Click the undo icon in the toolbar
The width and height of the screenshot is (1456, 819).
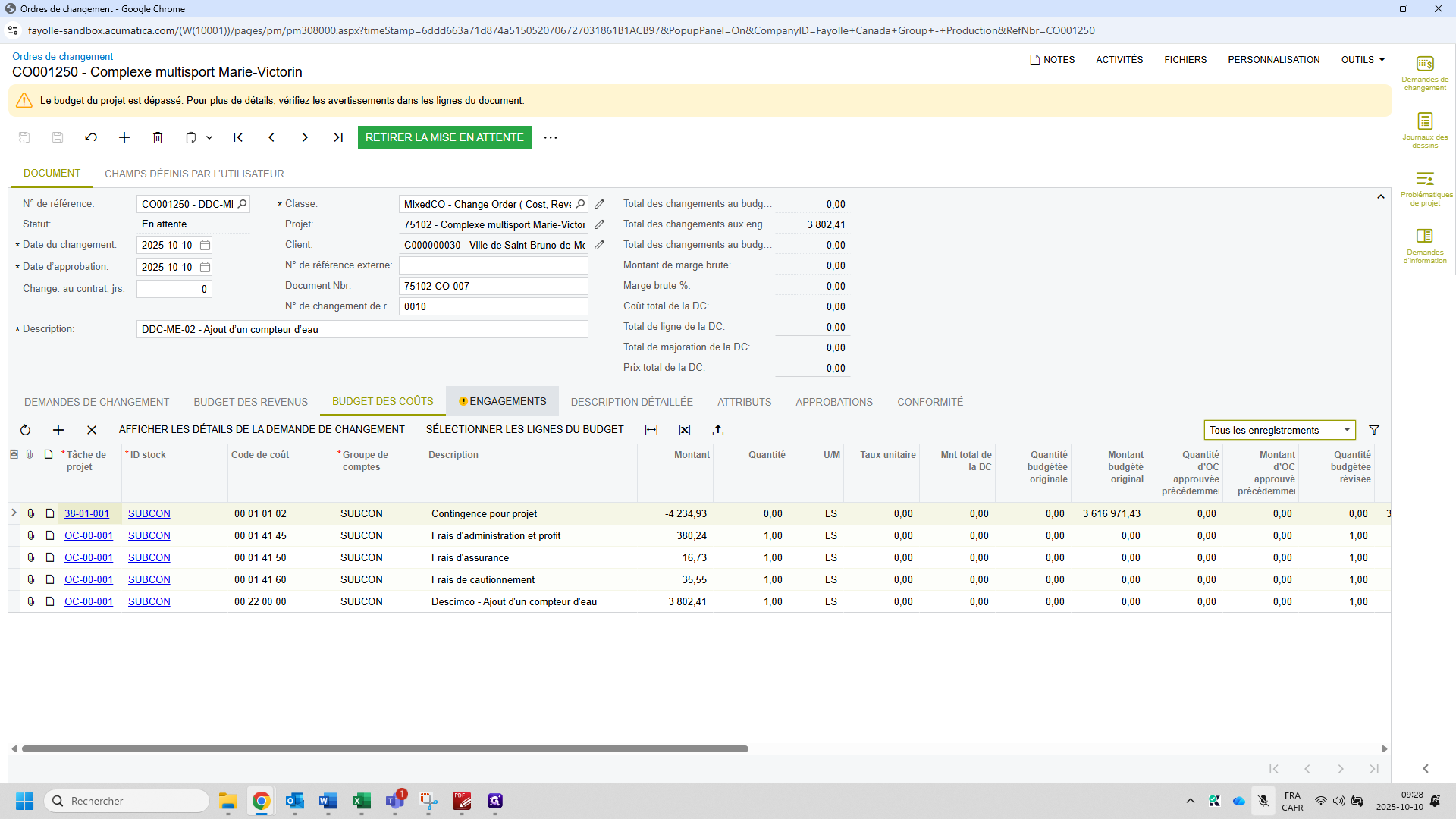tap(91, 137)
